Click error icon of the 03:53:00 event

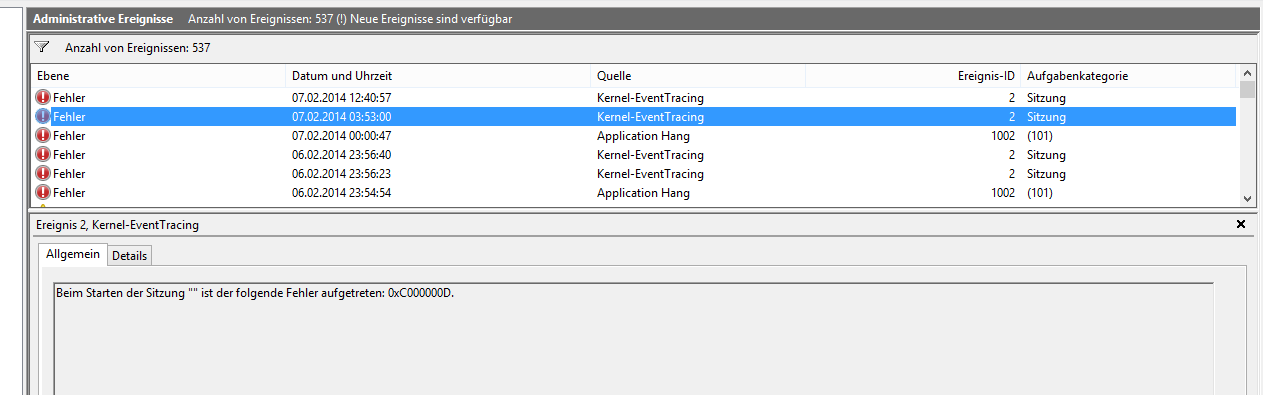[43, 116]
